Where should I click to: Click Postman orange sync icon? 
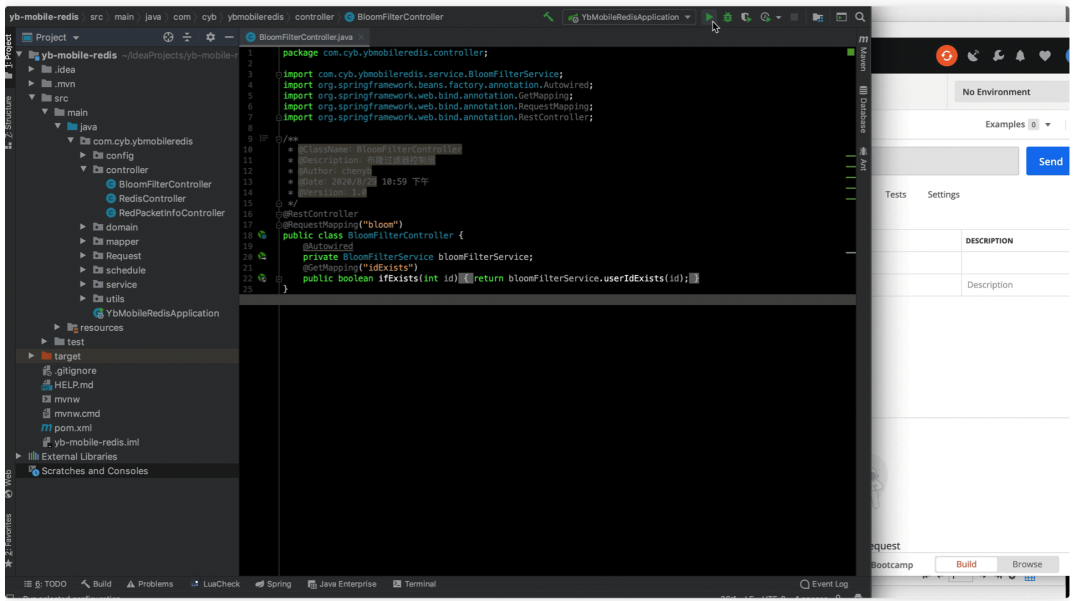tap(946, 56)
